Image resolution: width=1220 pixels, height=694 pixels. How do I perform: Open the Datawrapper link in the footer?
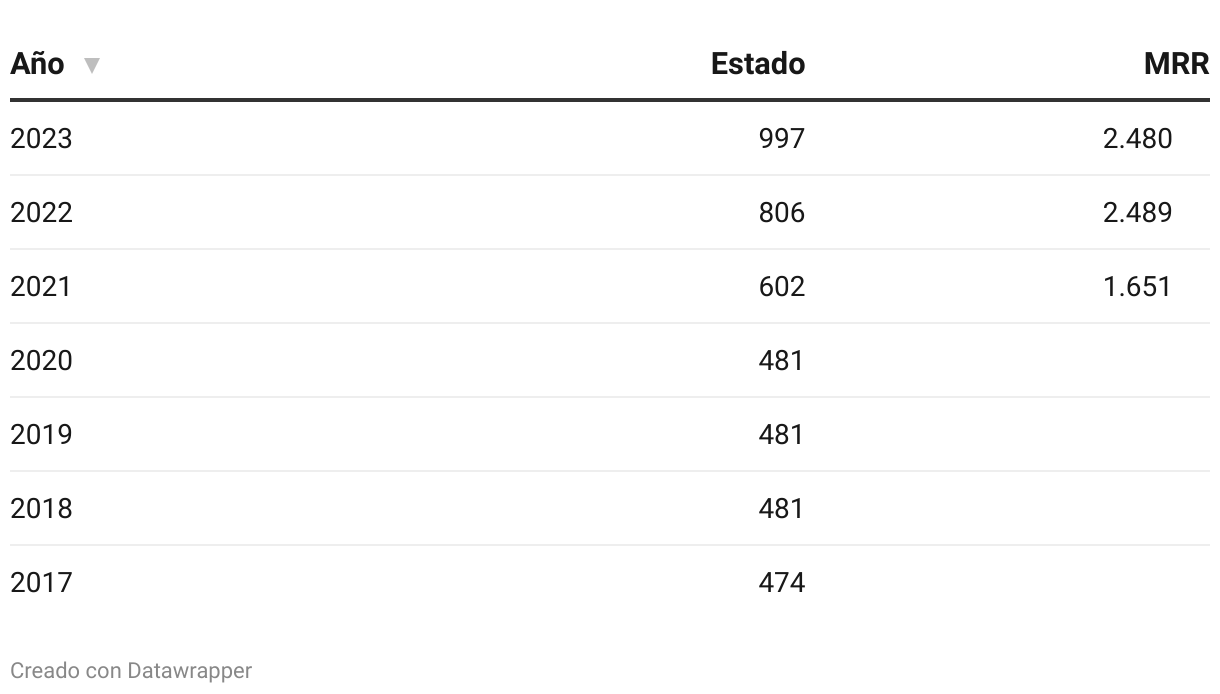[x=189, y=670]
